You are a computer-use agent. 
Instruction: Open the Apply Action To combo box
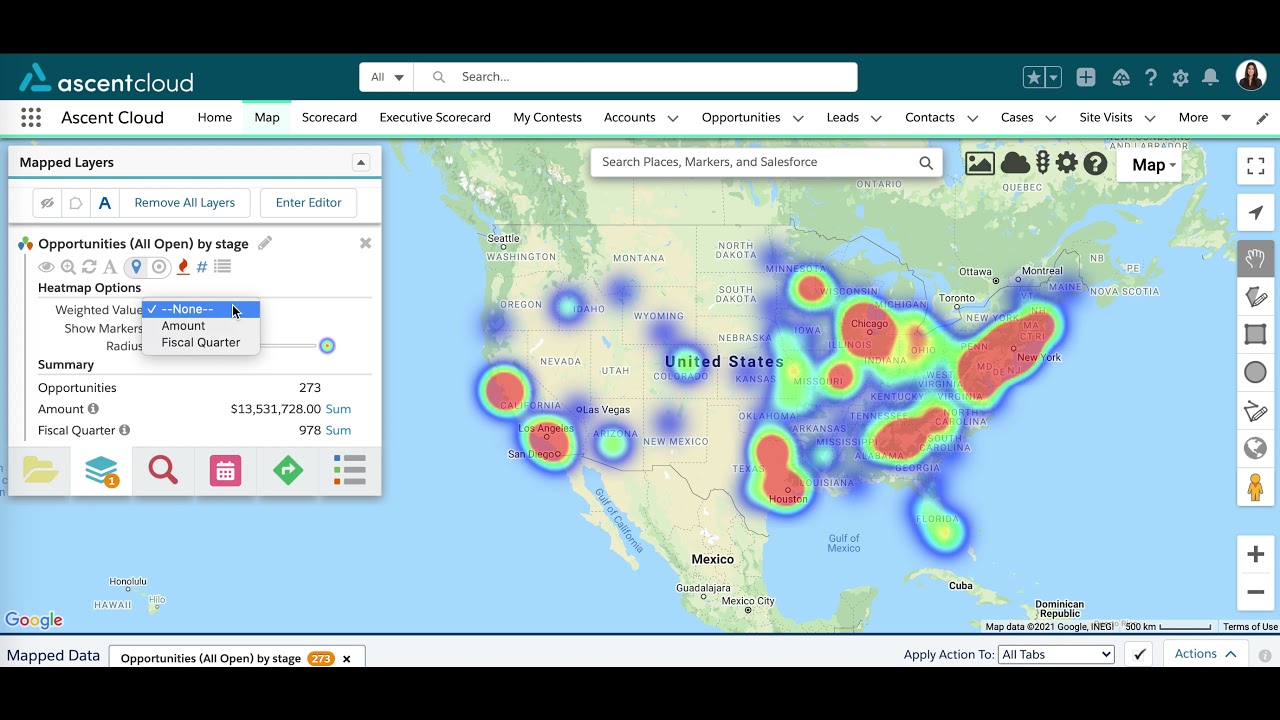1056,655
